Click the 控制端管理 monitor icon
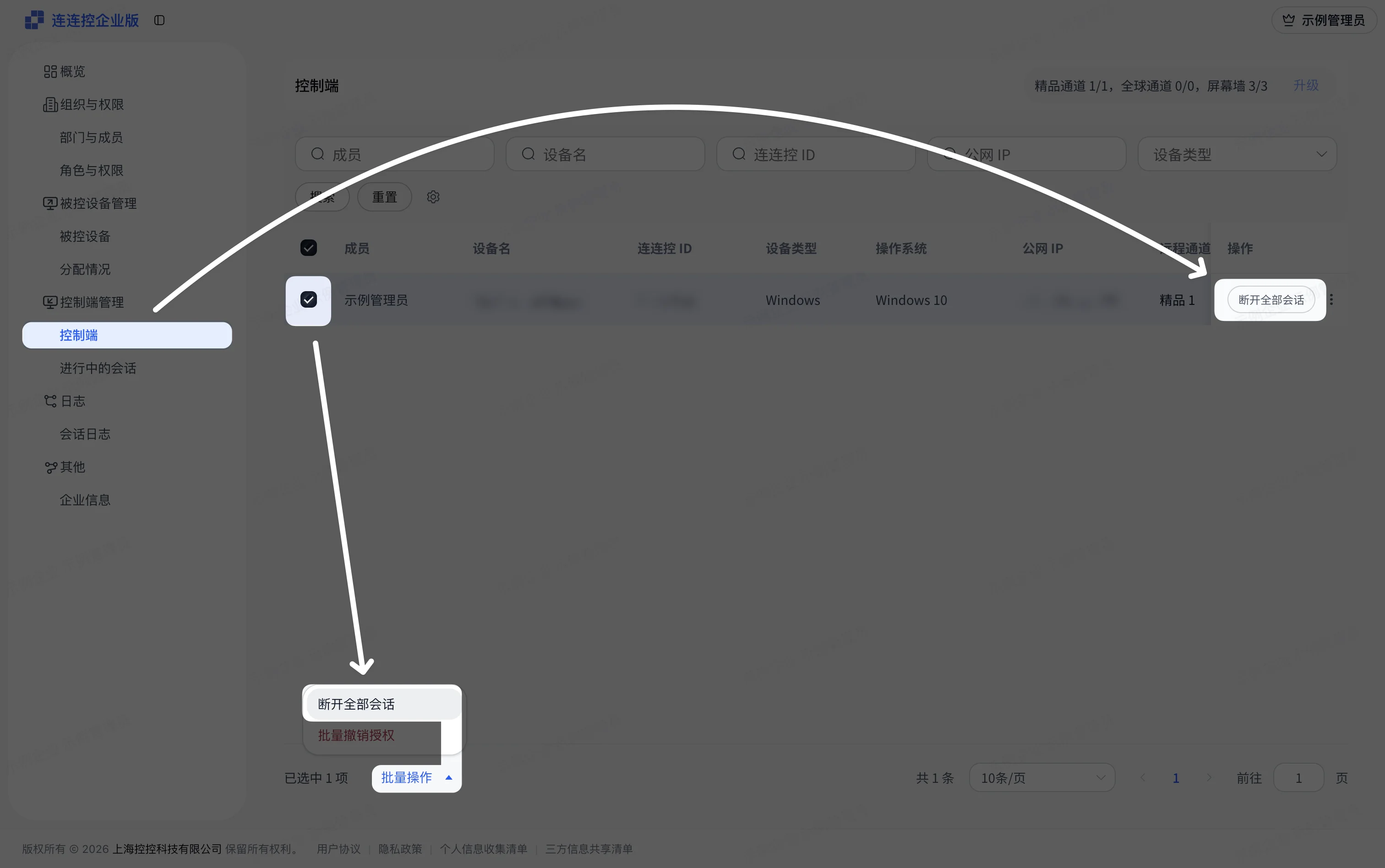Viewport: 1385px width, 868px height. [50, 302]
